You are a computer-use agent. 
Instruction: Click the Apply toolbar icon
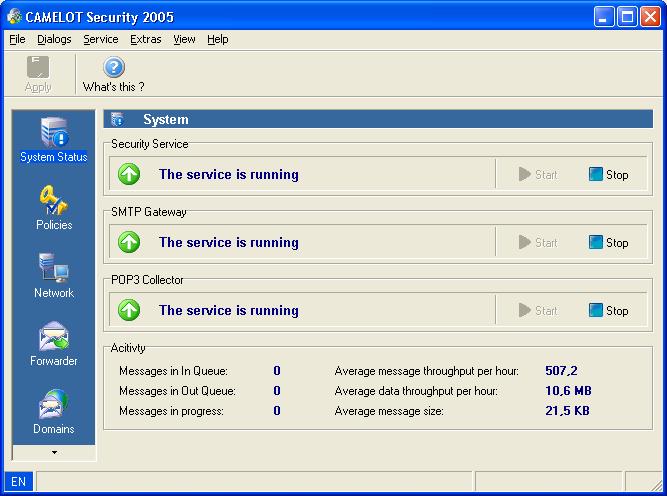coord(38,67)
